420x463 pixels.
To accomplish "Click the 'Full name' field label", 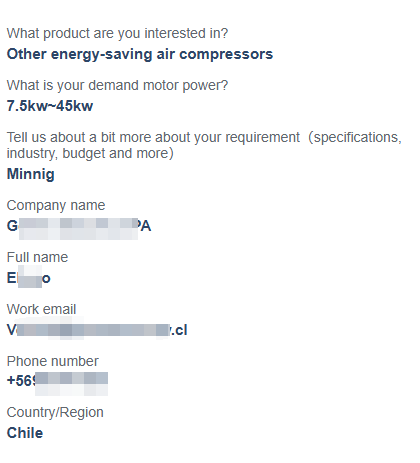I will (x=37, y=257).
